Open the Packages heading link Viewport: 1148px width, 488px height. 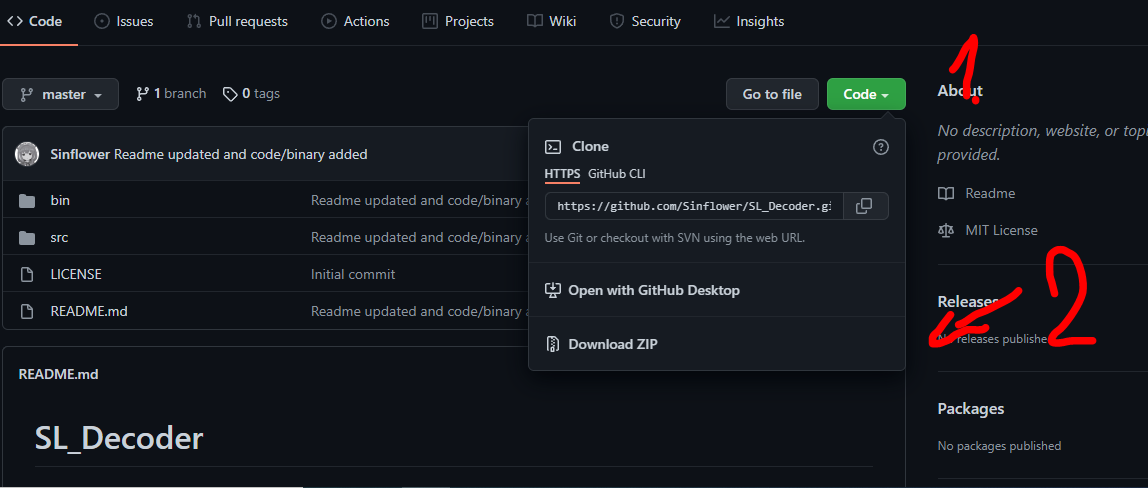tap(971, 408)
